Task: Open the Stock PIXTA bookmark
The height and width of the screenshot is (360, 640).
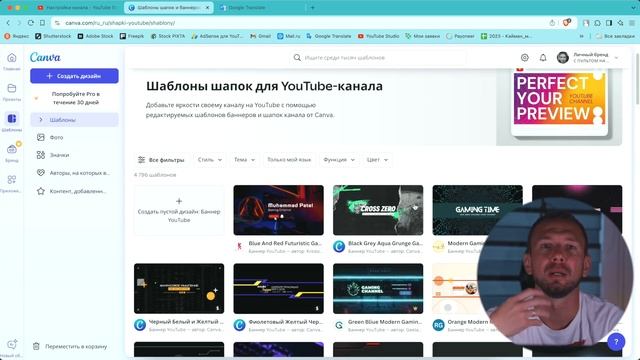Action: [168, 36]
